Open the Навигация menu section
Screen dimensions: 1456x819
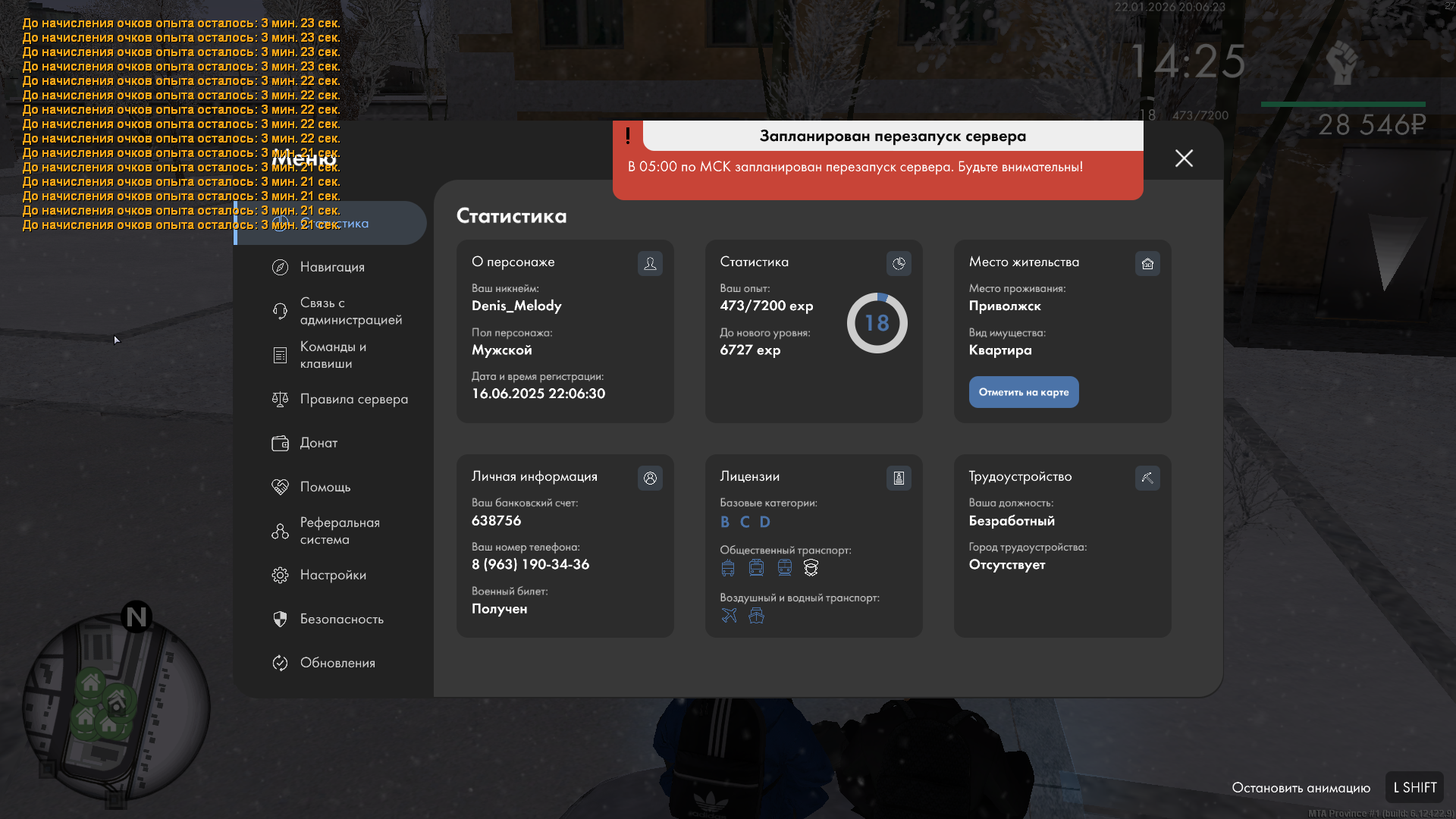click(332, 267)
